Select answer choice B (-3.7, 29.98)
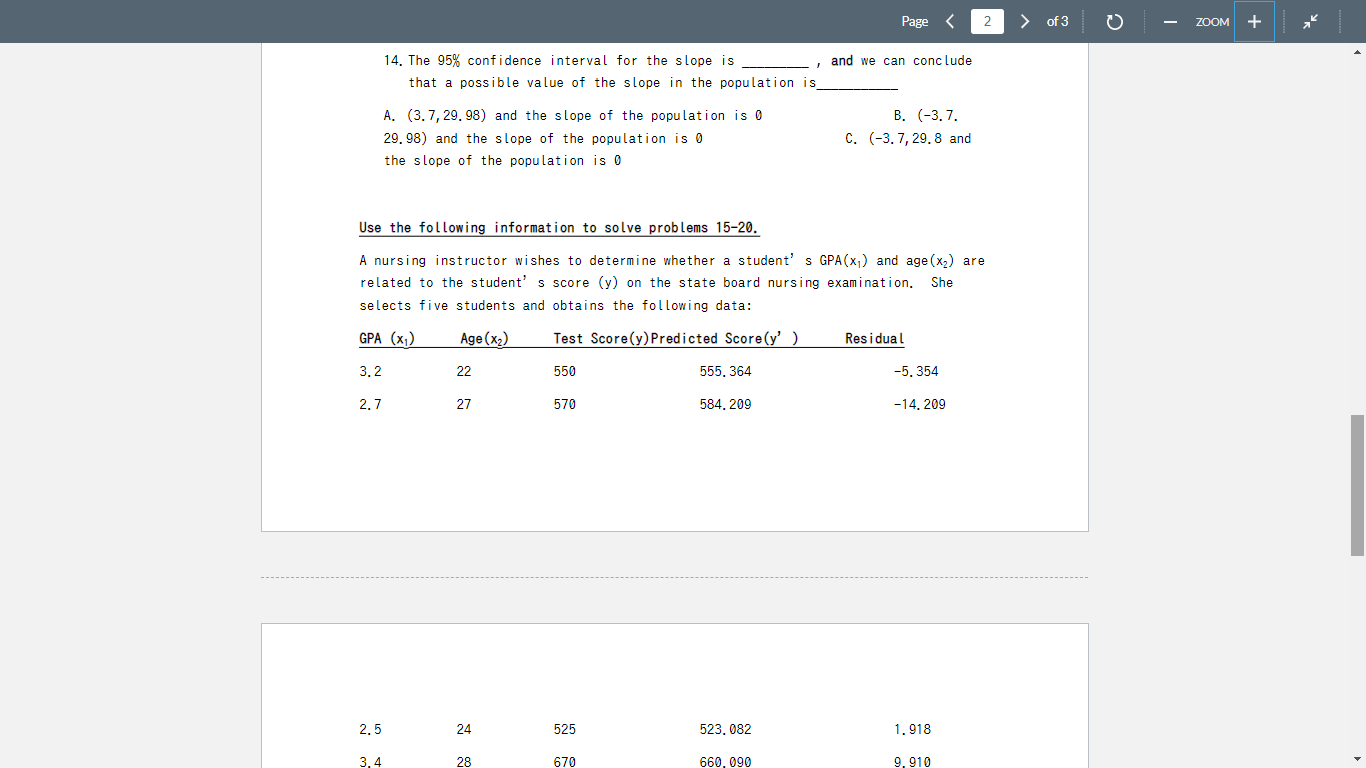 925,115
